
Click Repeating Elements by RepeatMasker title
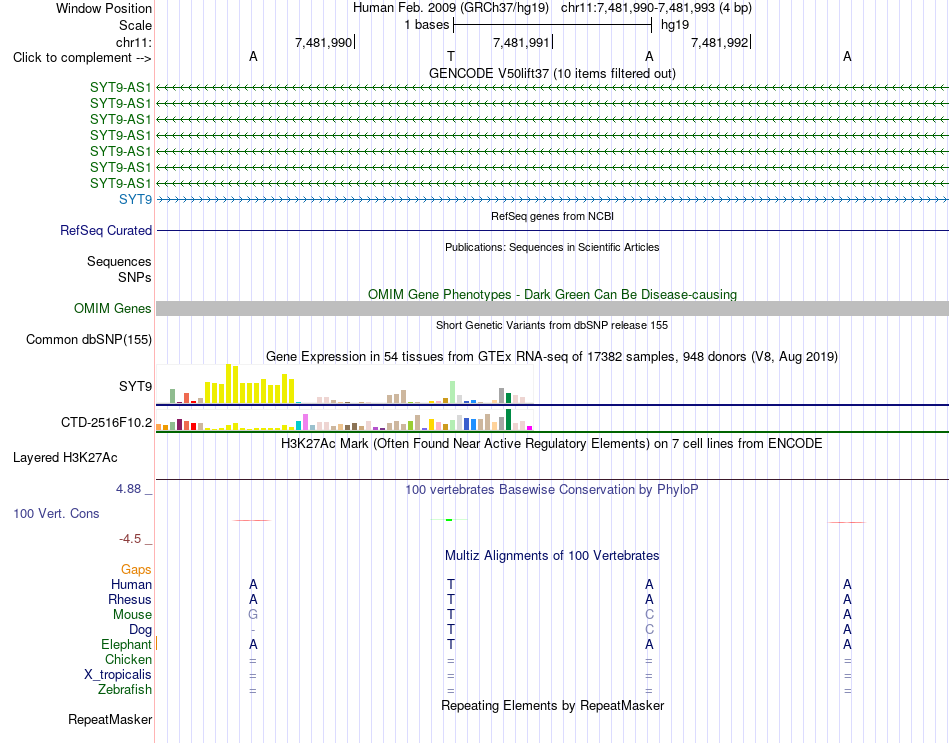(552, 705)
